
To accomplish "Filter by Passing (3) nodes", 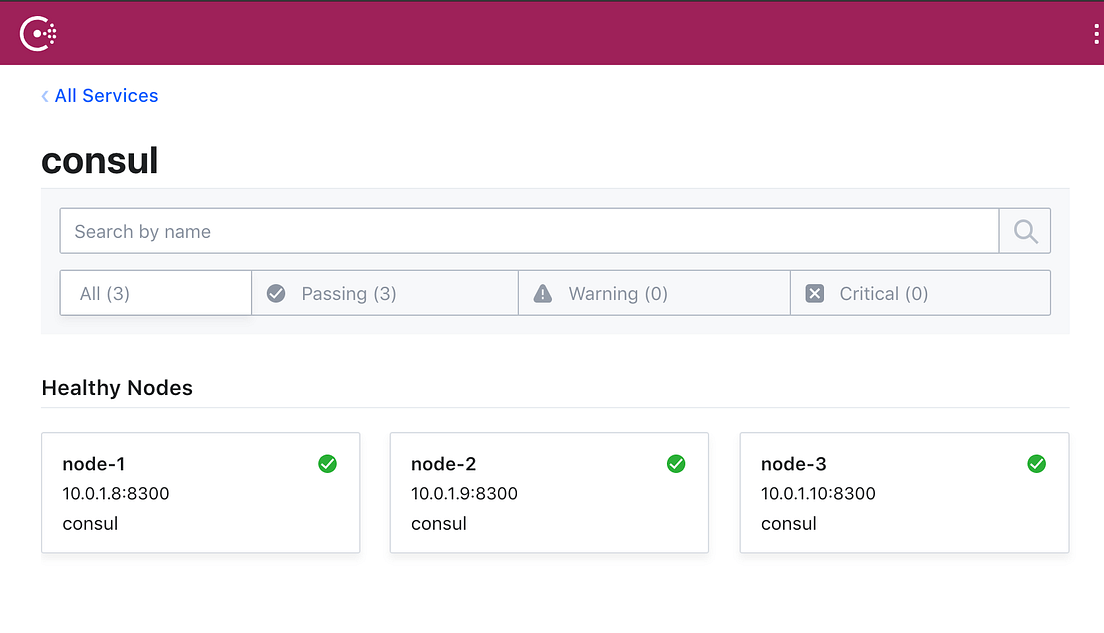I will pyautogui.click(x=385, y=293).
